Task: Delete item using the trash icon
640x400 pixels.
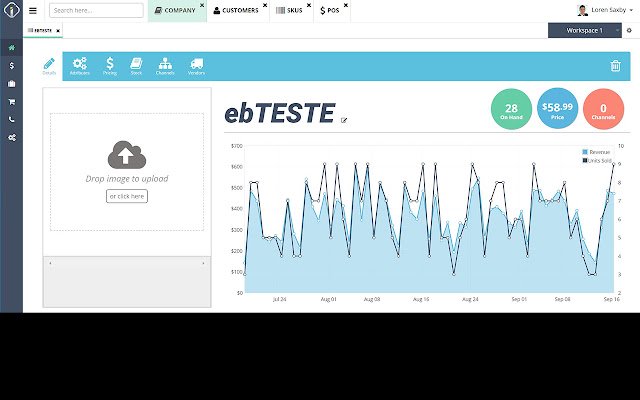Action: [616, 66]
